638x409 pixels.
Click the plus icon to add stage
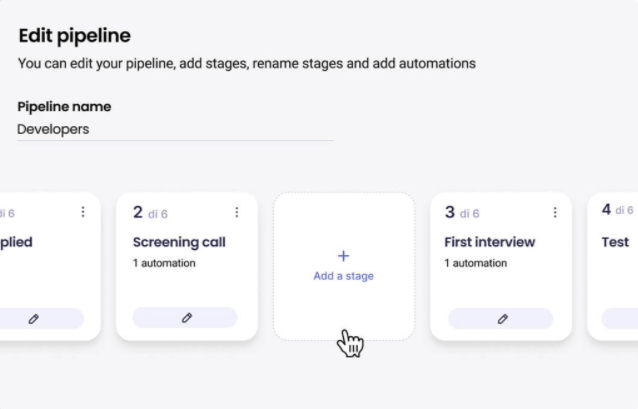344,256
